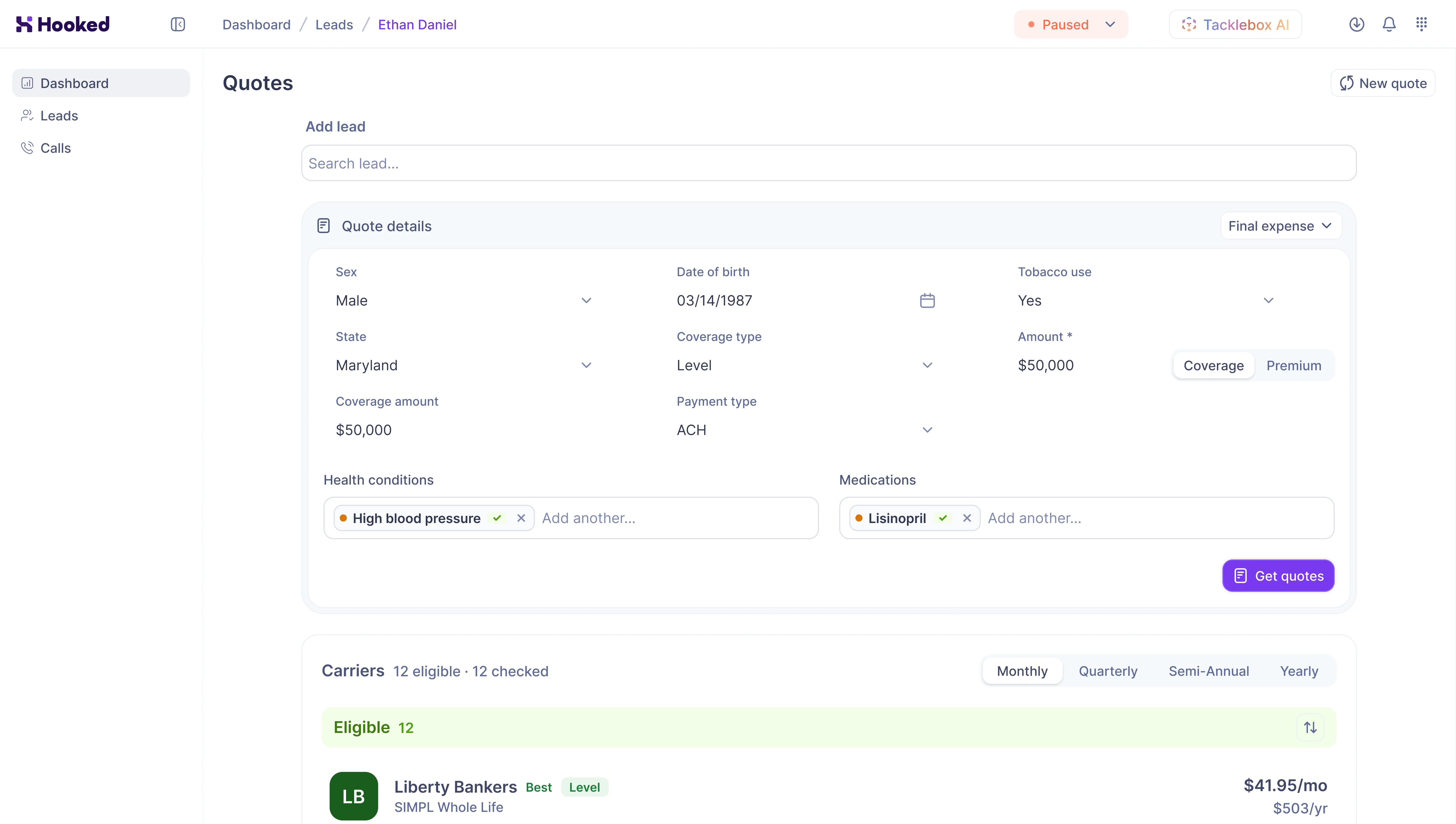
Task: Open the date of birth calendar picker
Action: click(x=927, y=300)
